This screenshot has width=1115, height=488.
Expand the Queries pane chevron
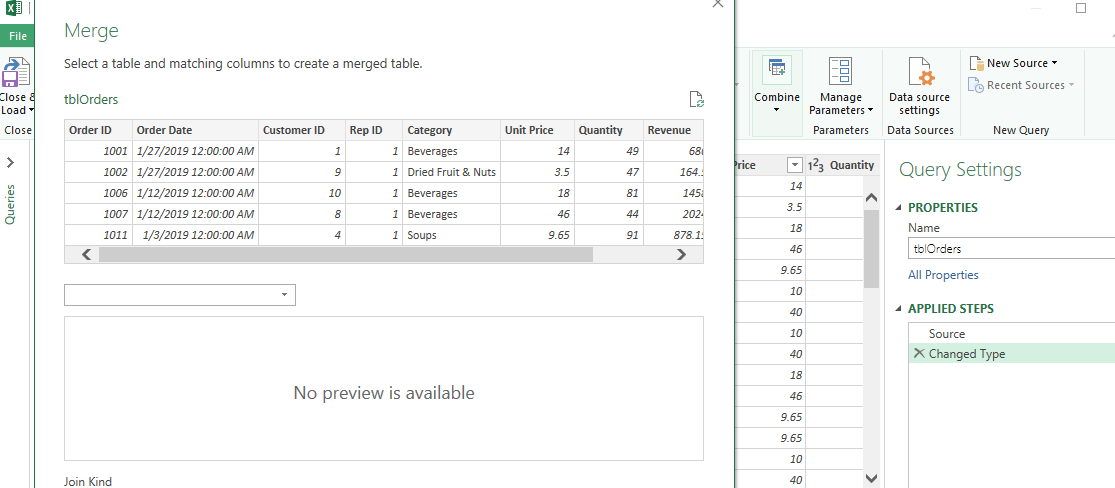click(10, 163)
